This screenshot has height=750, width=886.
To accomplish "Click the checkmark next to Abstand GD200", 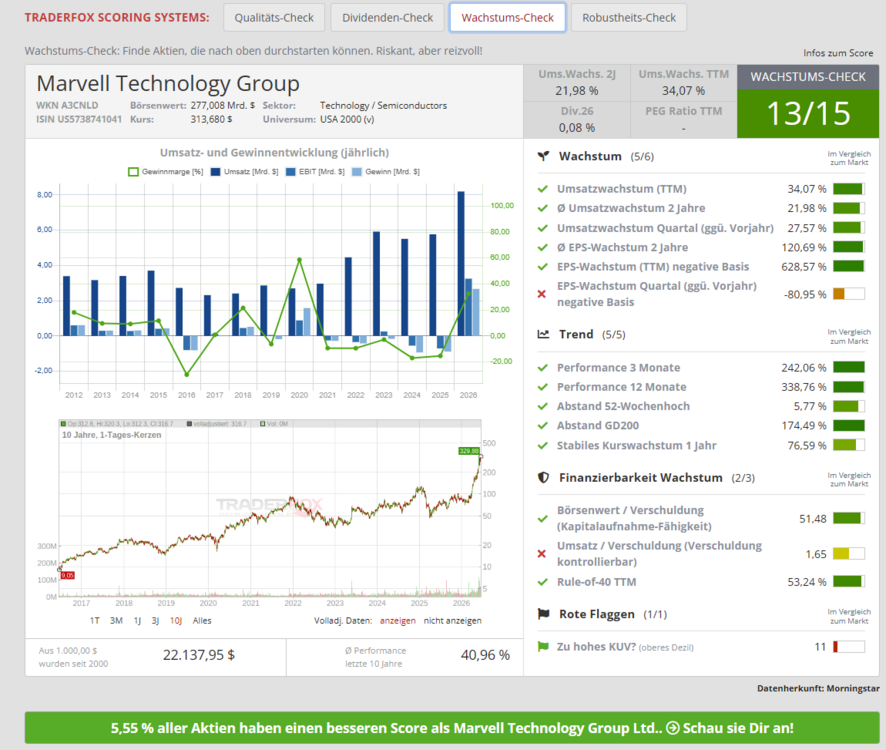I will click(542, 425).
